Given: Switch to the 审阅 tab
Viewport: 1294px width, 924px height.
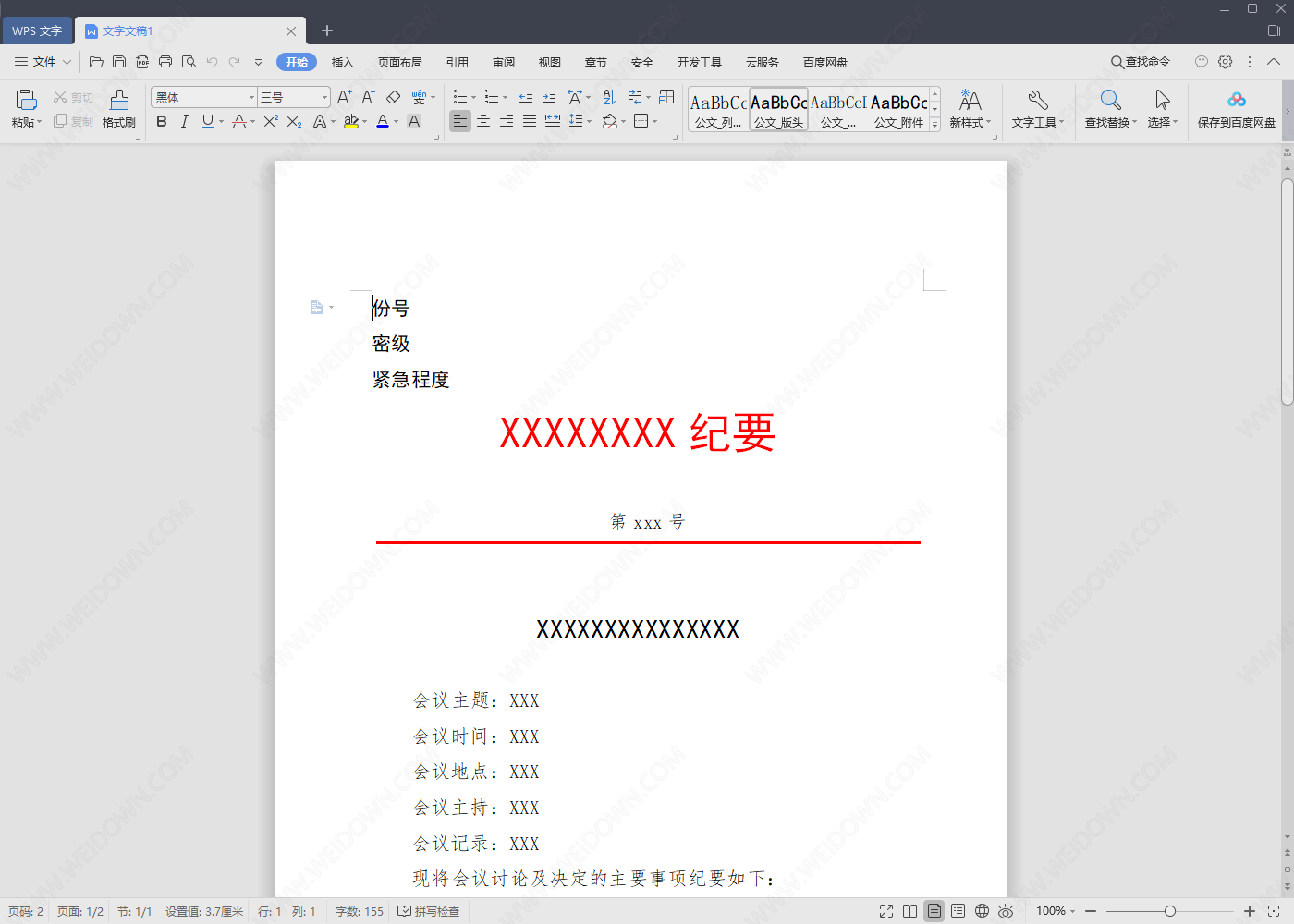Looking at the screenshot, I should point(504,62).
